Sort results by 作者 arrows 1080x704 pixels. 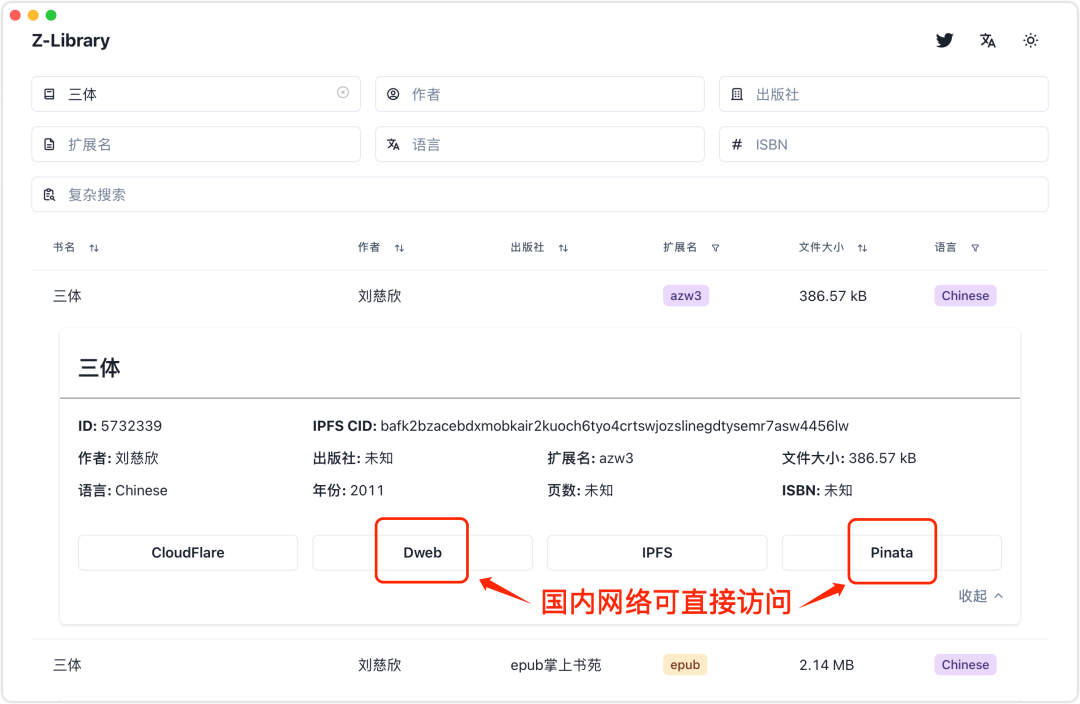pos(399,248)
